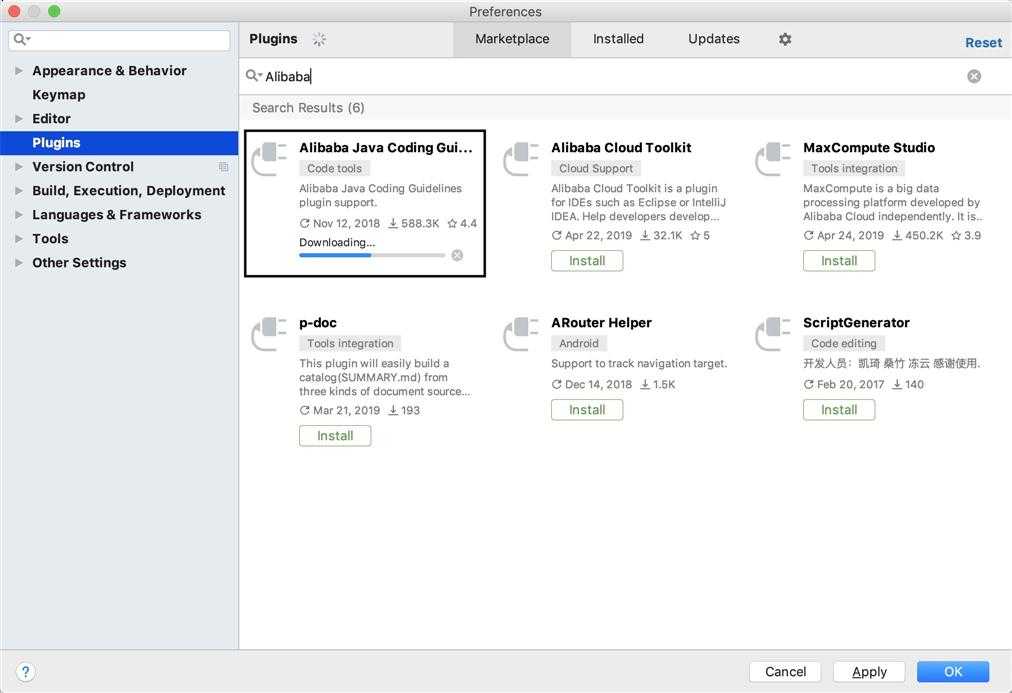Expand the Other Settings node
Image resolution: width=1012 pixels, height=693 pixels.
coord(19,263)
